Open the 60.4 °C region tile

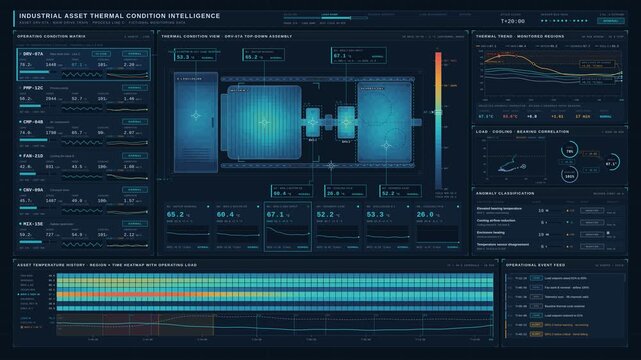pyautogui.click(x=238, y=226)
